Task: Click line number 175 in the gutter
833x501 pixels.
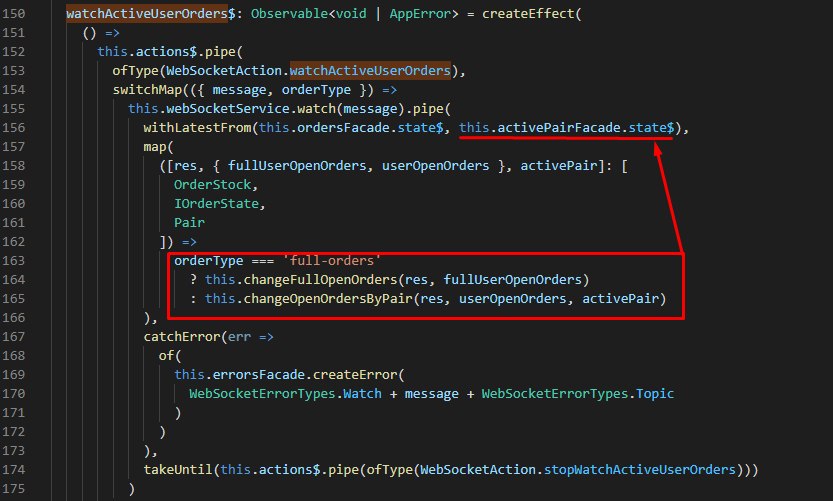Action: (x=13, y=489)
